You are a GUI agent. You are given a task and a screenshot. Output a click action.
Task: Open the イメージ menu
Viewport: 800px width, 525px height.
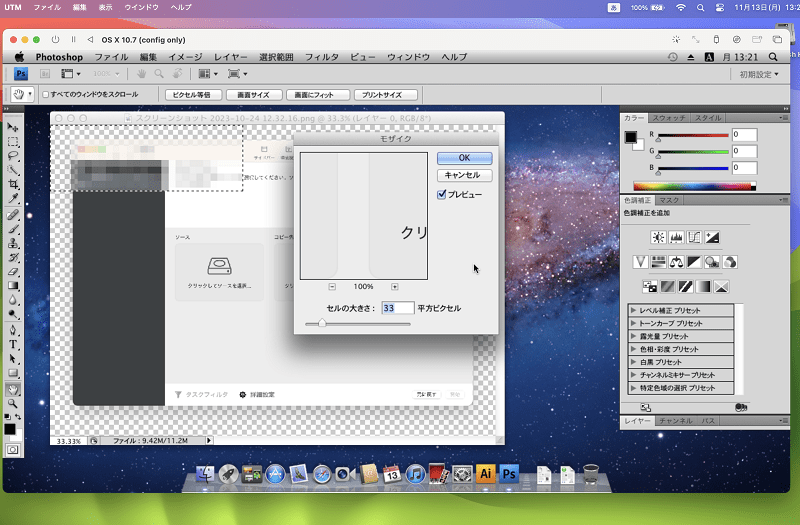(x=185, y=57)
